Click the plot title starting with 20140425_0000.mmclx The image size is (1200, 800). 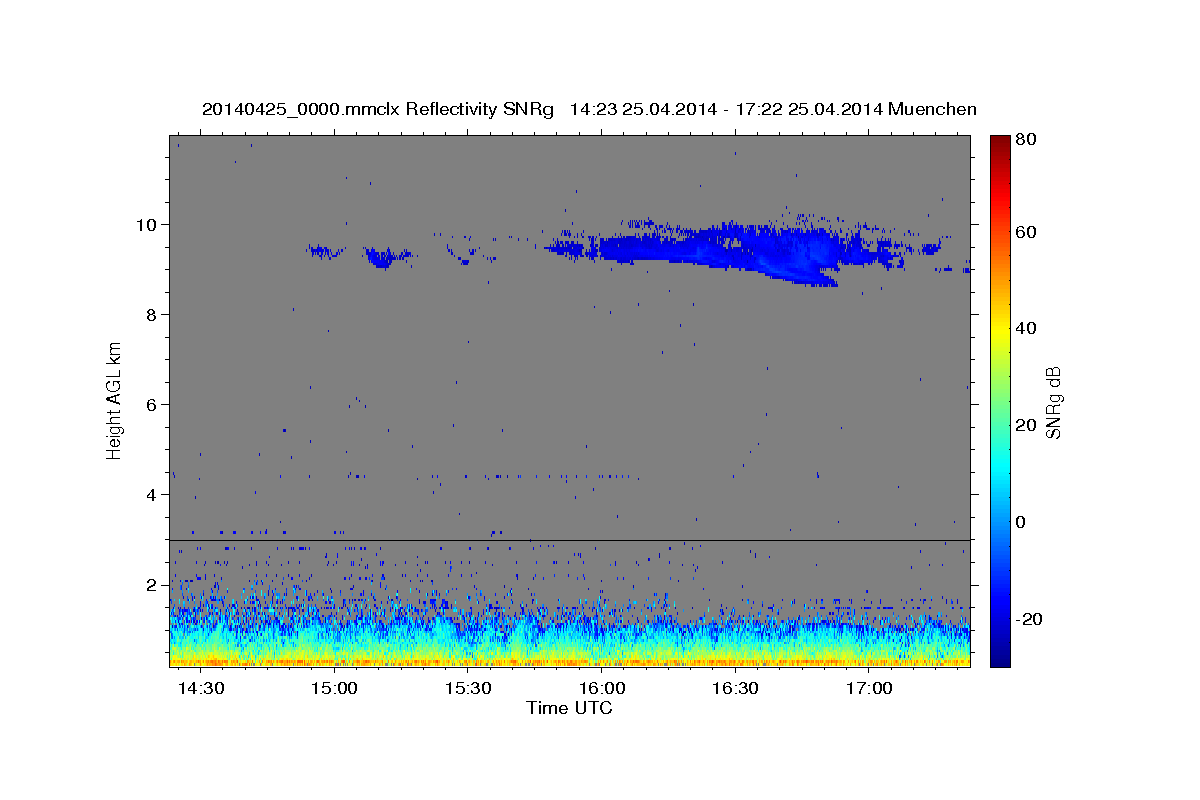point(589,109)
